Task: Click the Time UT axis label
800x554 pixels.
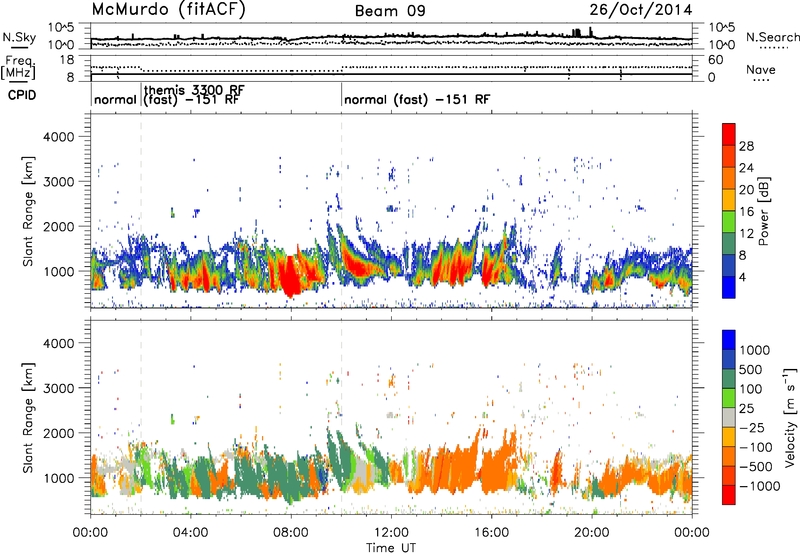Action: point(391,548)
